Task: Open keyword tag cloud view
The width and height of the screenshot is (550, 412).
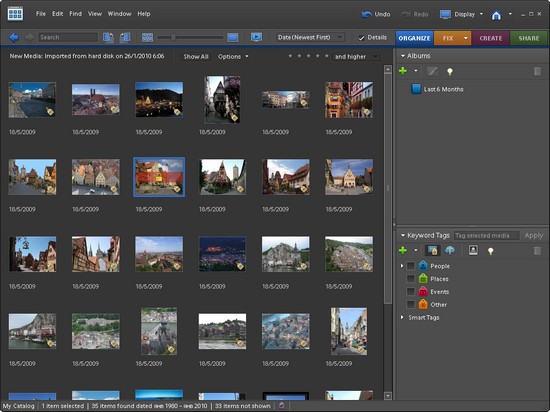Action: click(x=450, y=250)
